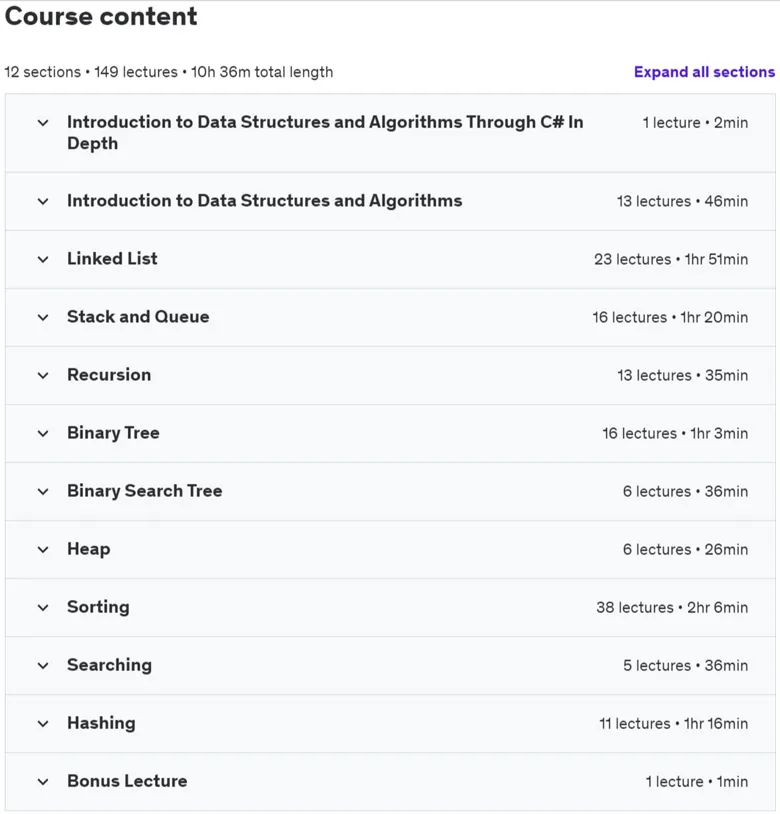This screenshot has width=780, height=814.
Task: Expand all sections link
Action: point(704,72)
